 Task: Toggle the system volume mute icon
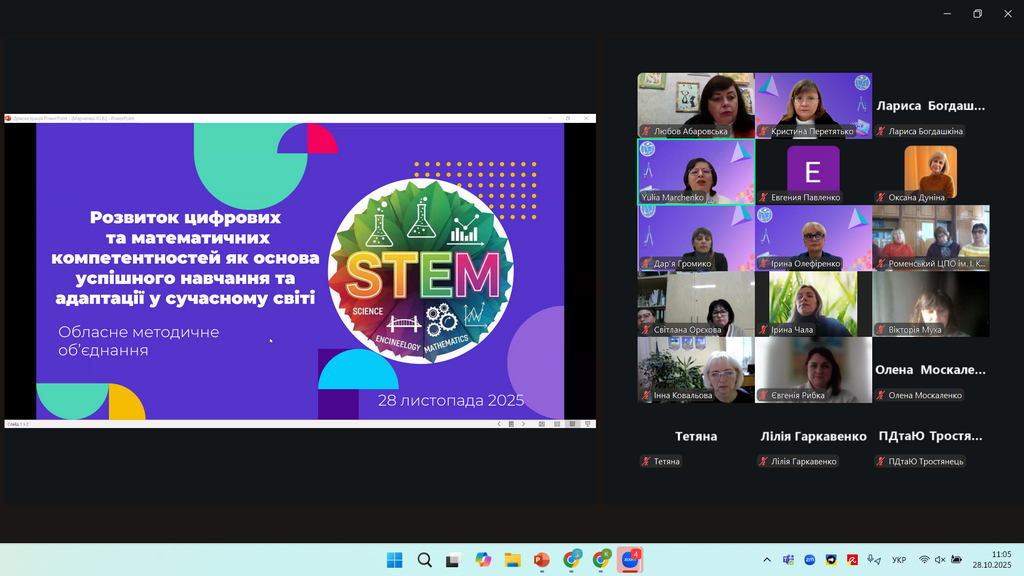[941, 560]
